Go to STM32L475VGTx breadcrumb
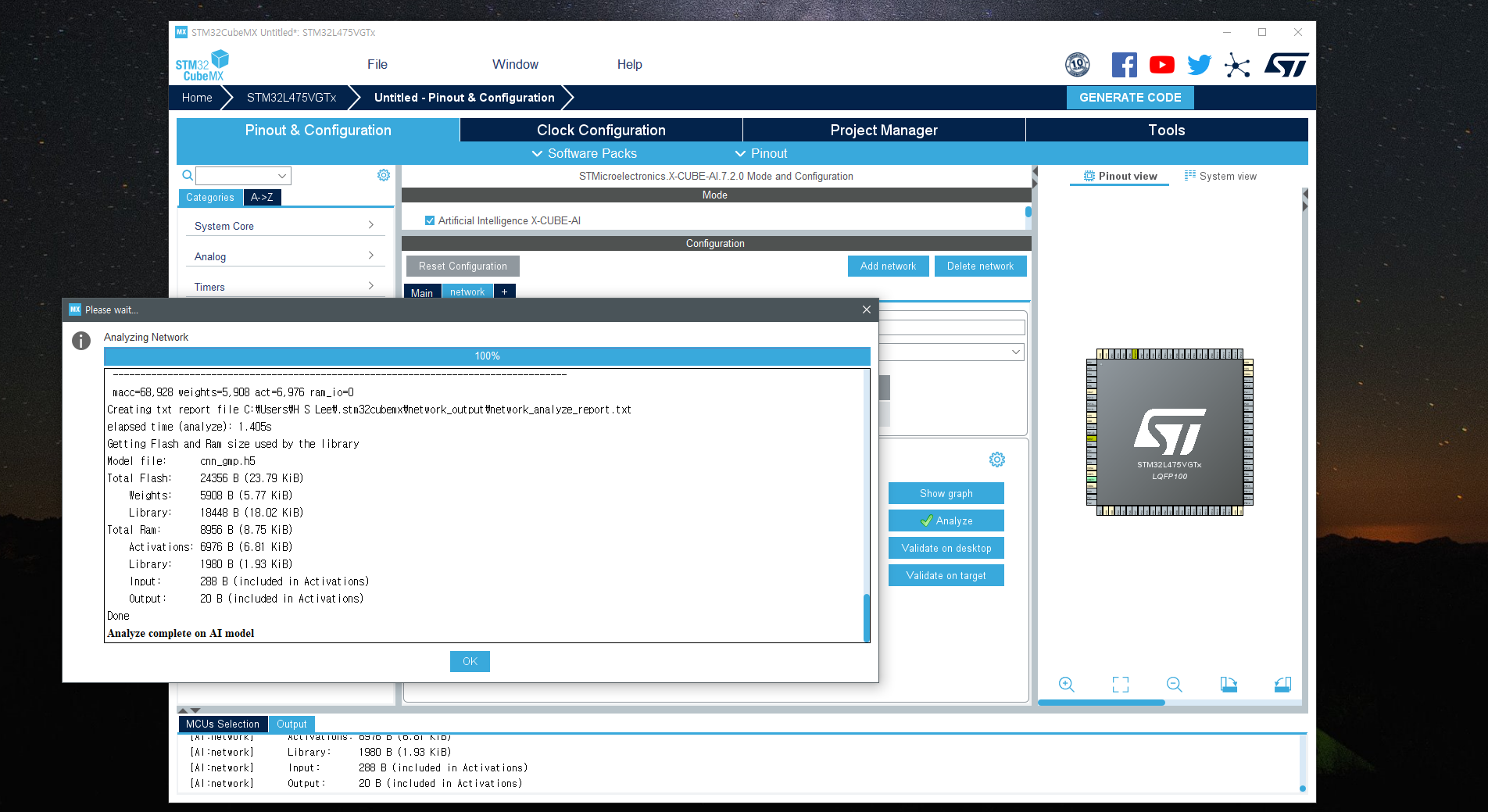 pyautogui.click(x=292, y=98)
